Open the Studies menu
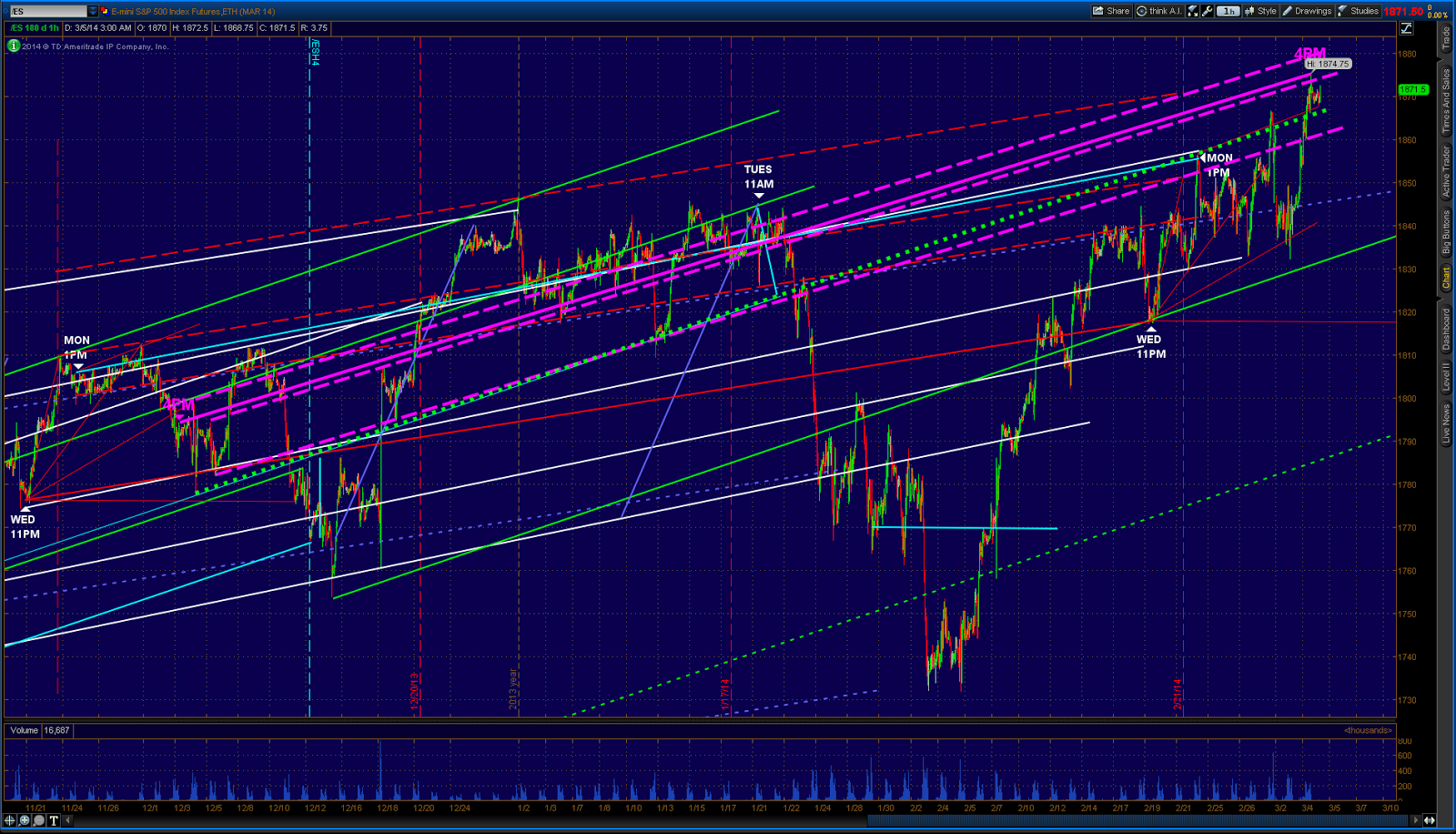 (1358, 11)
